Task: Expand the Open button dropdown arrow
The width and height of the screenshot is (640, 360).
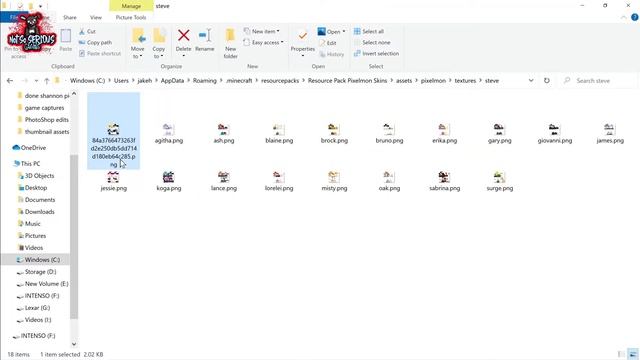Action: click(344, 31)
